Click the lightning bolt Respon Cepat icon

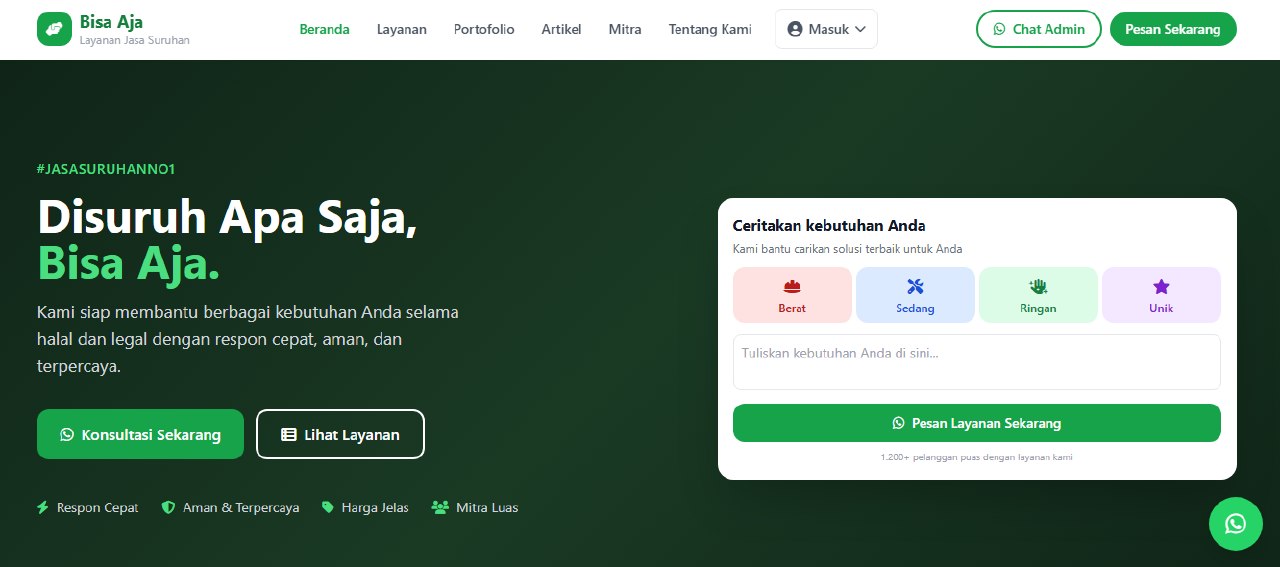43,507
